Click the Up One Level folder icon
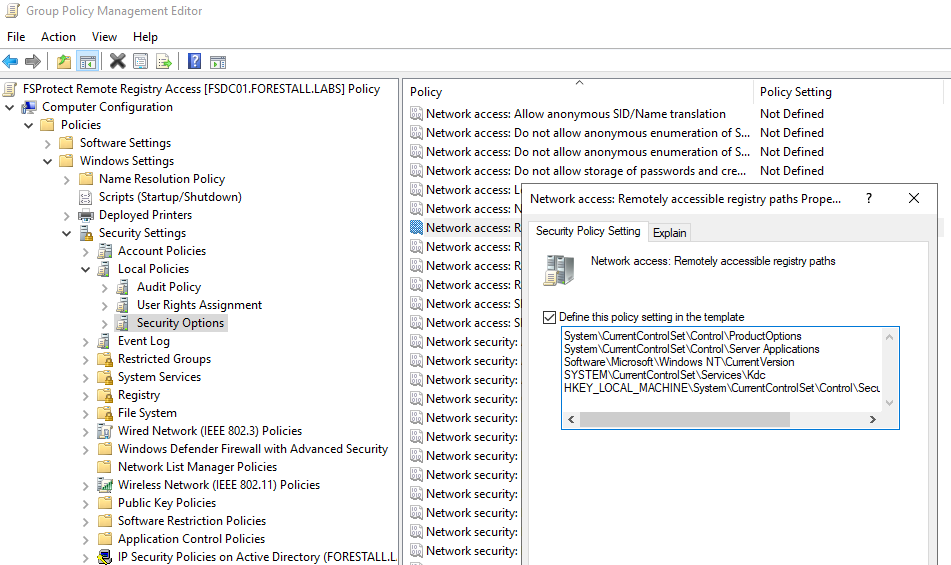The width and height of the screenshot is (951, 565). pyautogui.click(x=64, y=61)
